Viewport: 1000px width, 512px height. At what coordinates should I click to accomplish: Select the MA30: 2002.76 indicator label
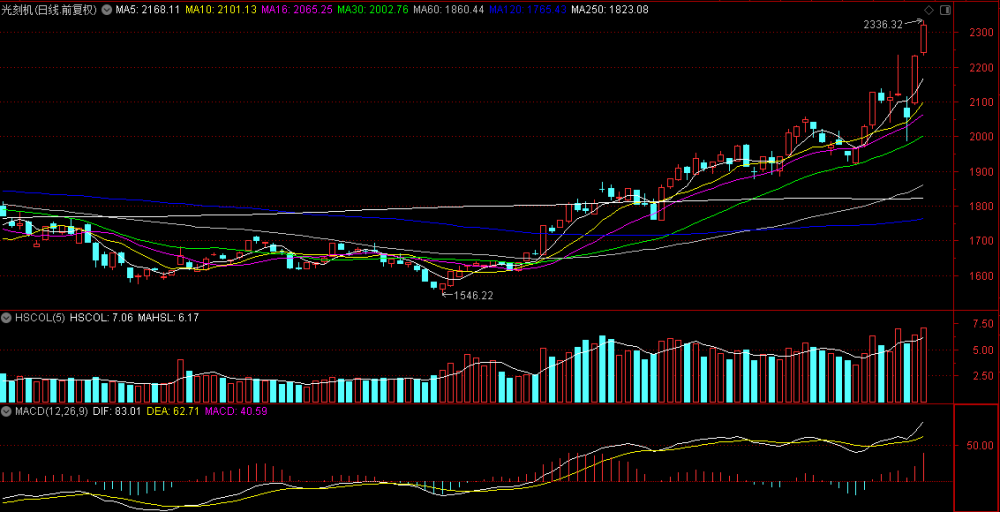coord(372,10)
